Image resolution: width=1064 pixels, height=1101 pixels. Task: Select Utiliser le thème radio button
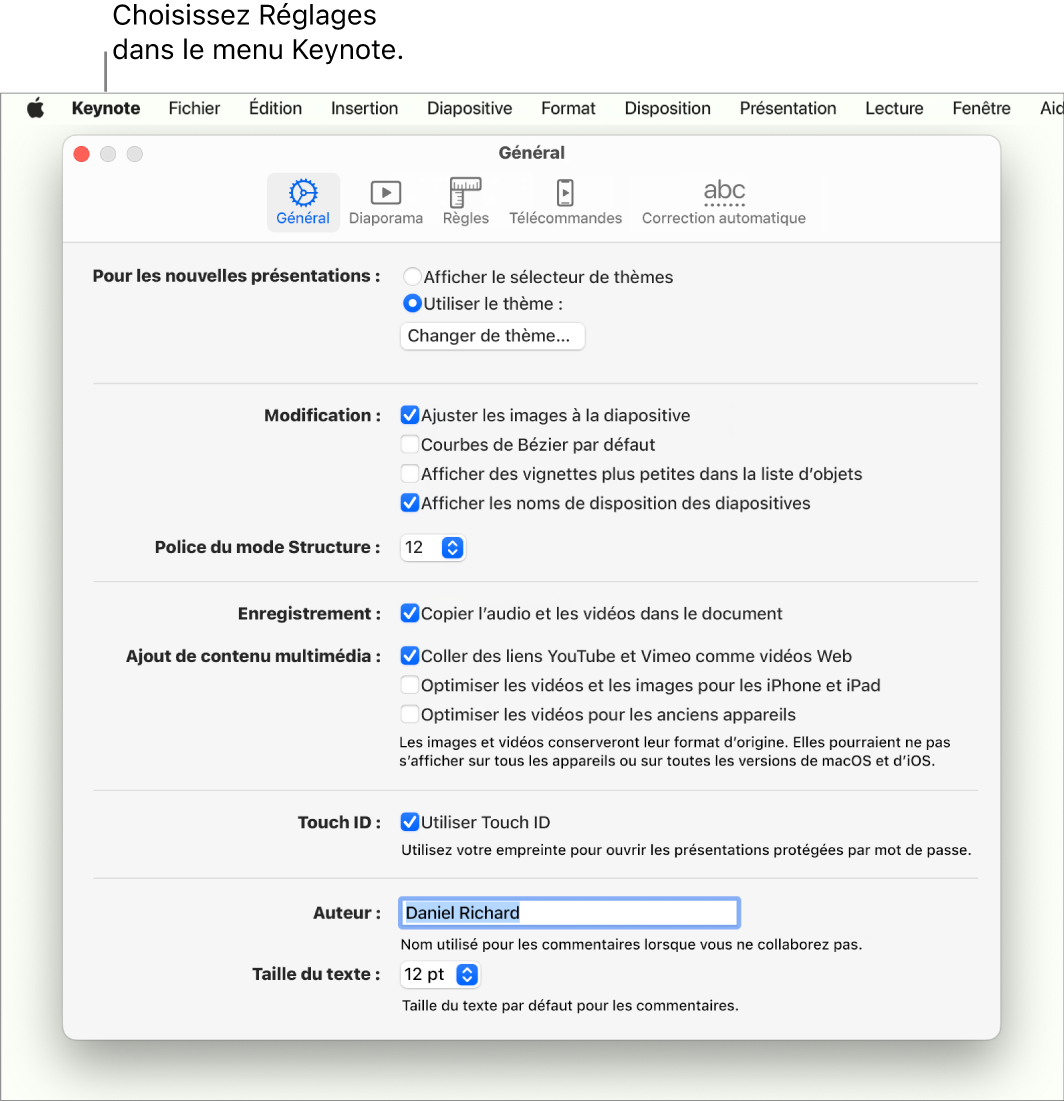[412, 303]
